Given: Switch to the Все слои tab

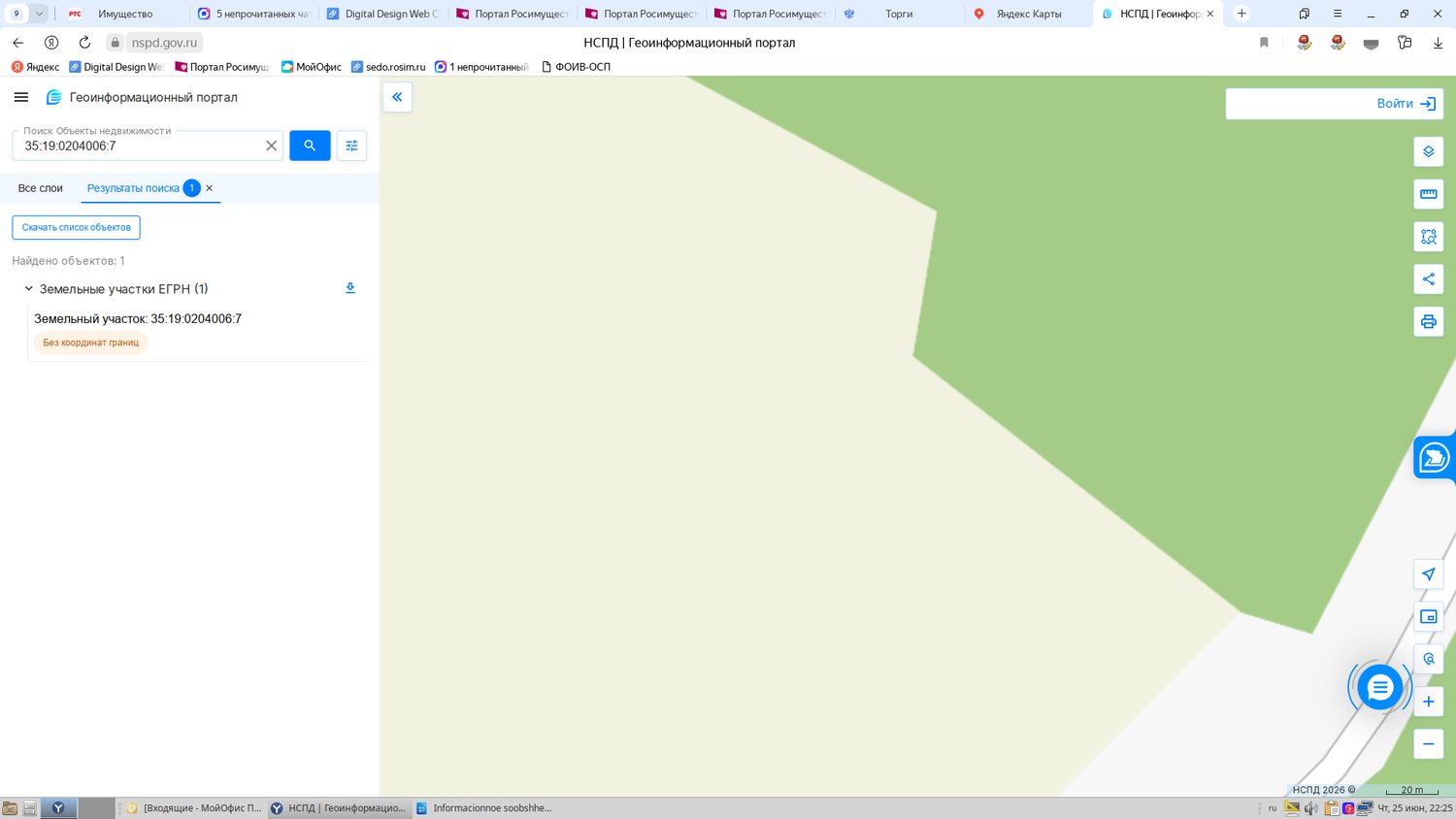Looking at the screenshot, I should pos(41,188).
